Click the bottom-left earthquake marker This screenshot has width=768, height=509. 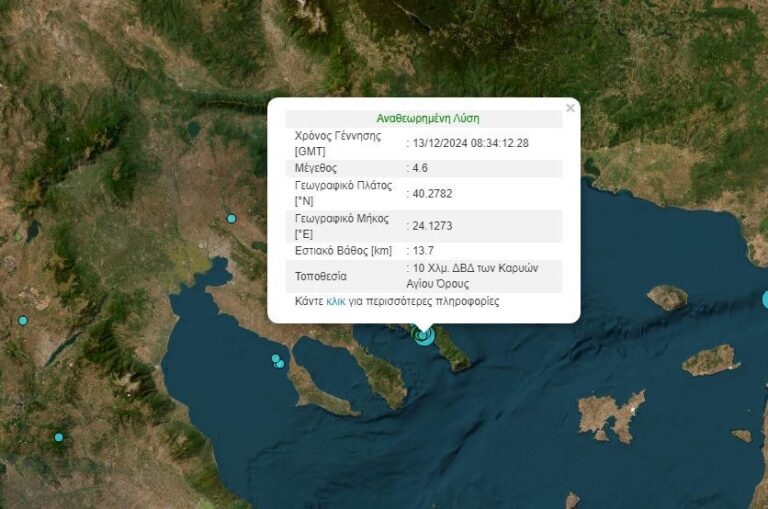coord(59,437)
